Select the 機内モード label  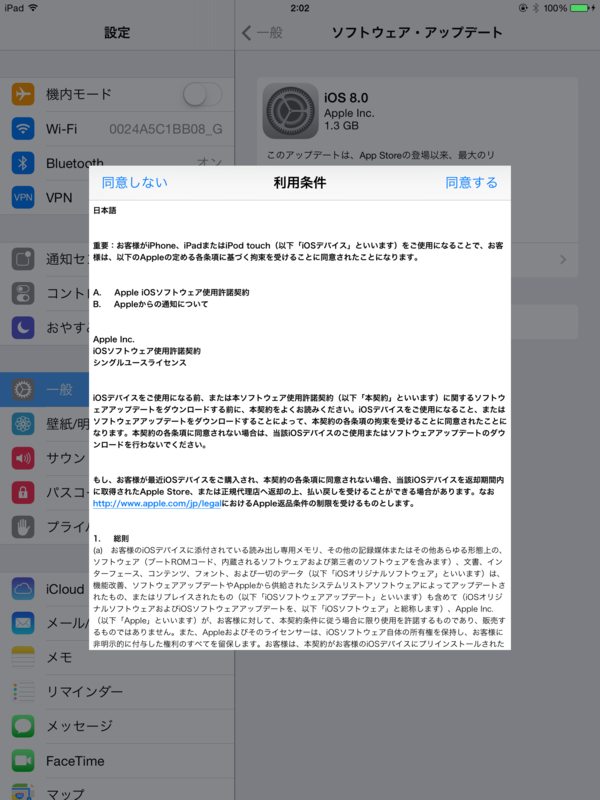[x=79, y=94]
